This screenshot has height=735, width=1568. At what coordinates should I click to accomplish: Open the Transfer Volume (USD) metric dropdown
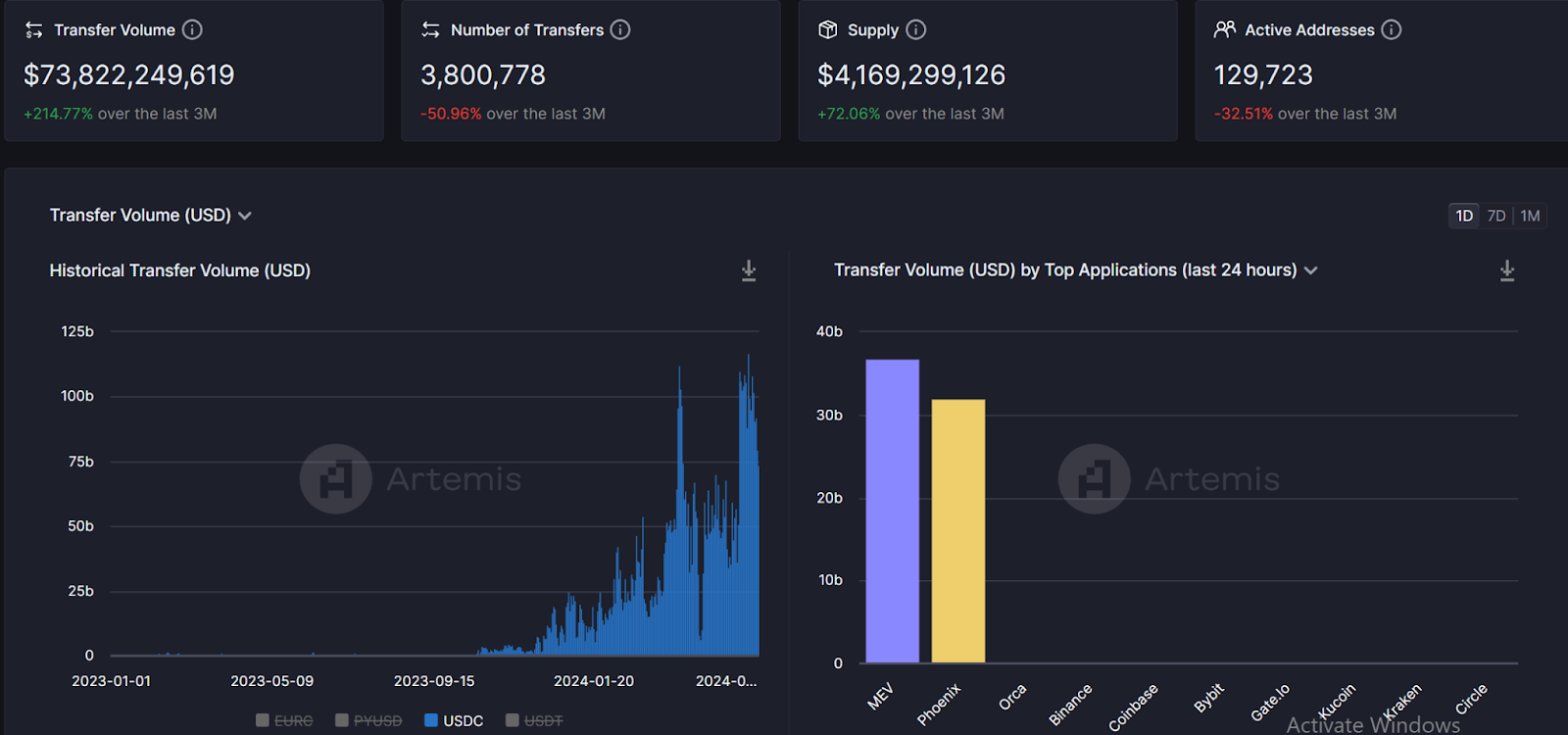pyautogui.click(x=151, y=216)
